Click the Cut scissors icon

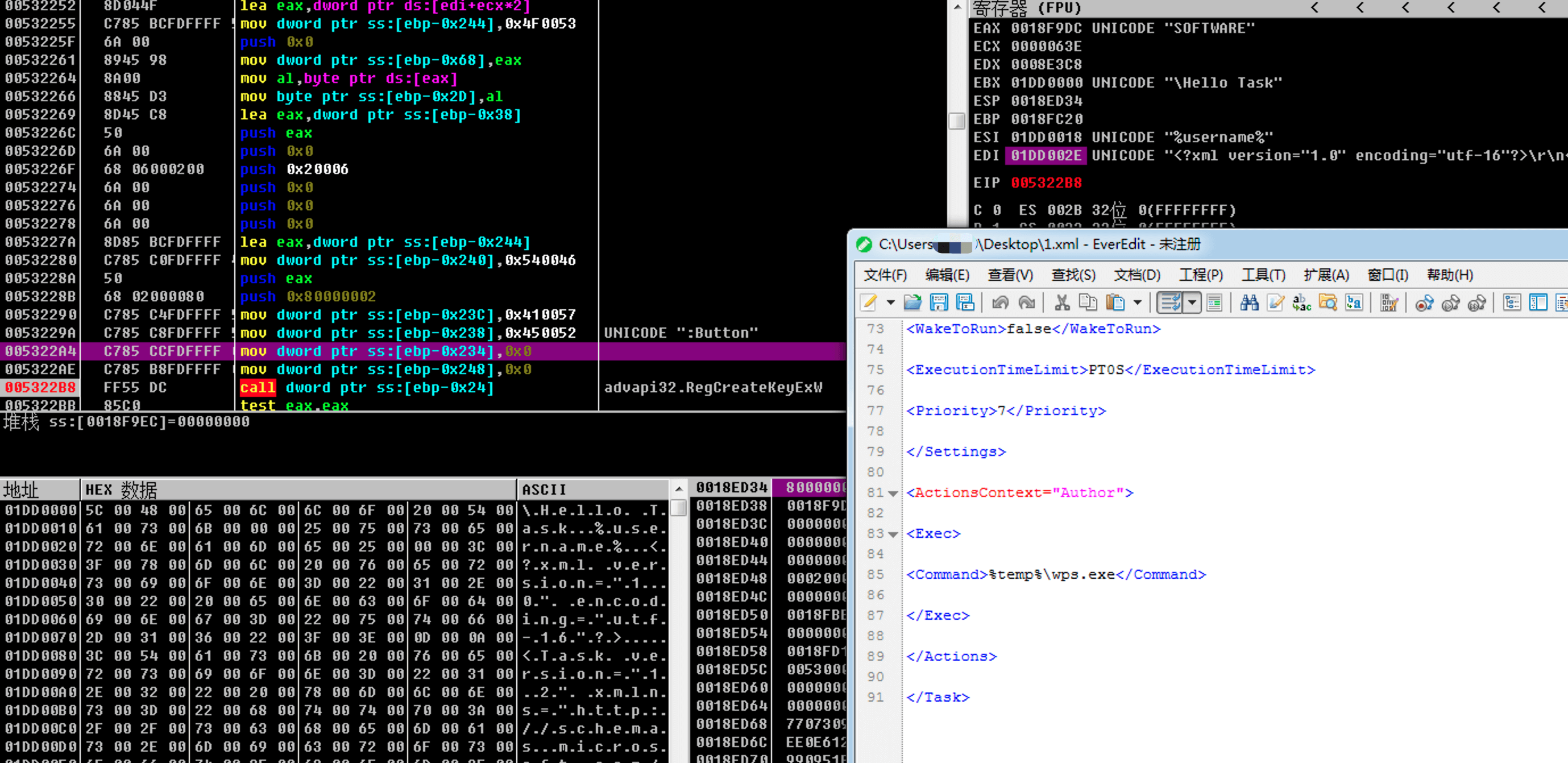click(x=1061, y=302)
